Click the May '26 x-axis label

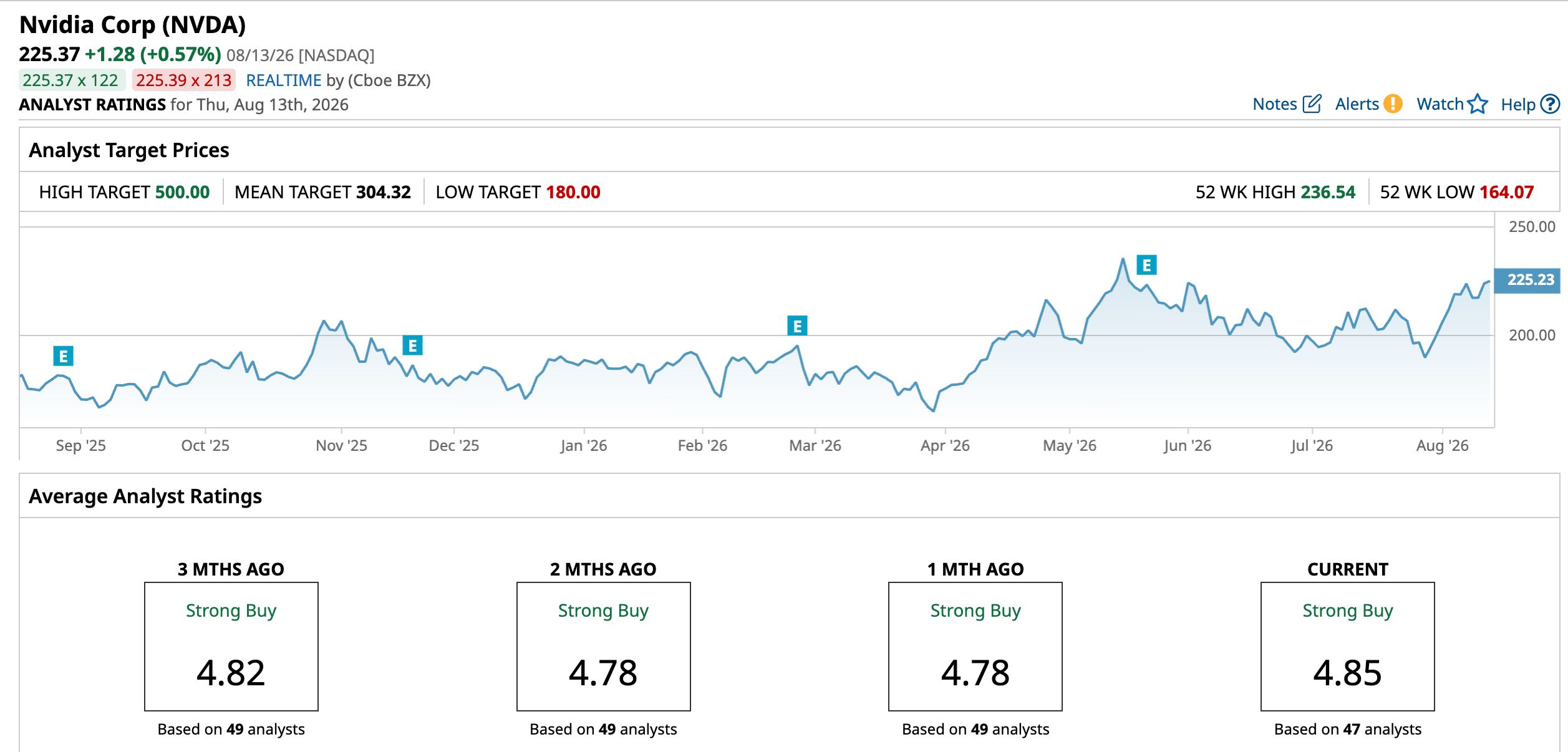point(1070,446)
